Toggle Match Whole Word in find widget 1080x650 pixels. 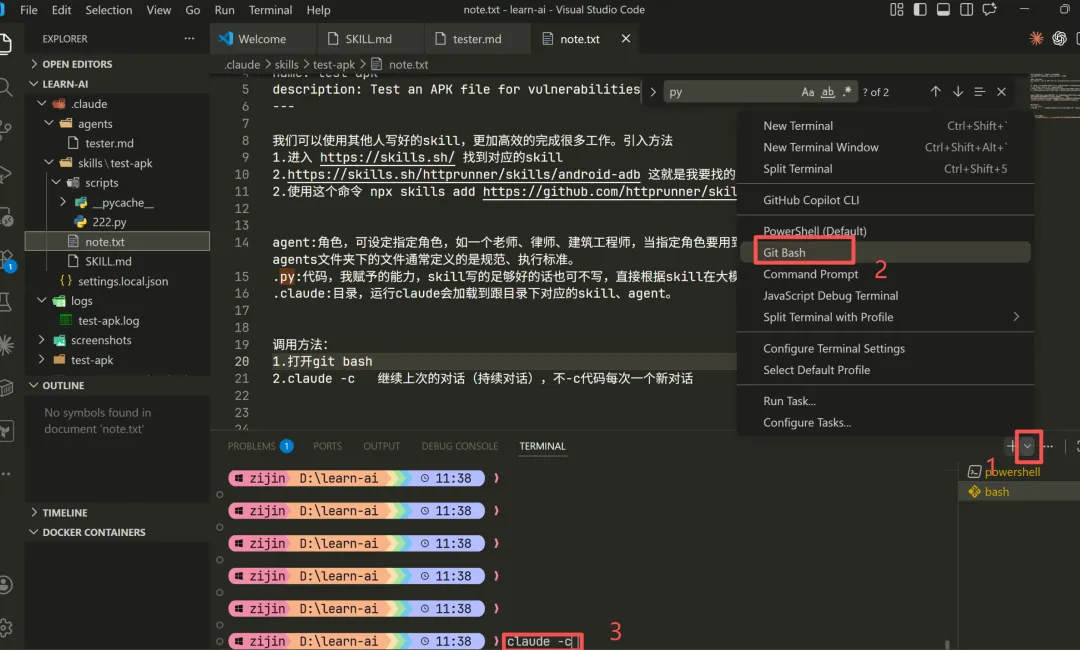(828, 92)
